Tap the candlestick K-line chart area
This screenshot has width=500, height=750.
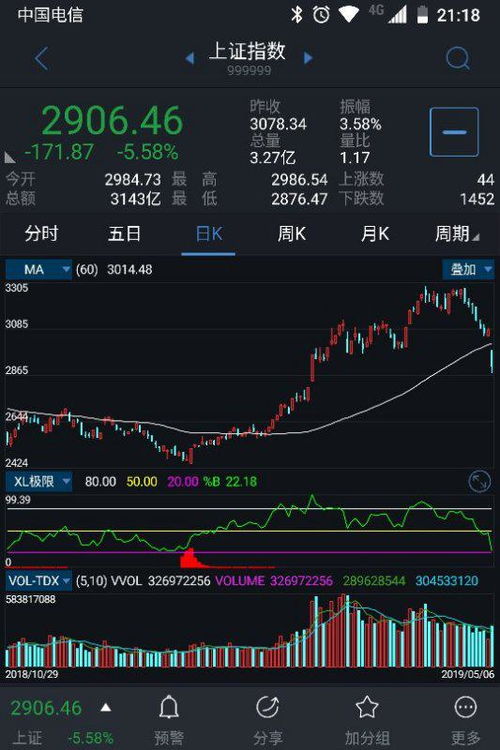tap(249, 375)
